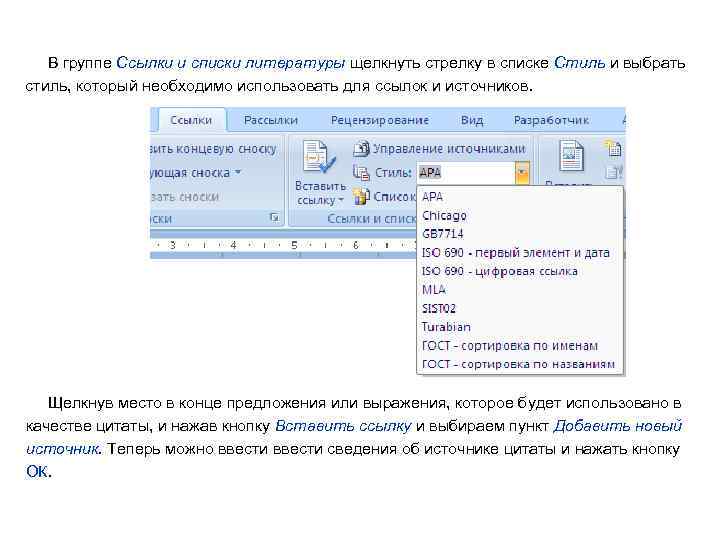This screenshot has width=720, height=540.
Task: Toggle the Стиль dropdown arrow
Action: pos(522,173)
